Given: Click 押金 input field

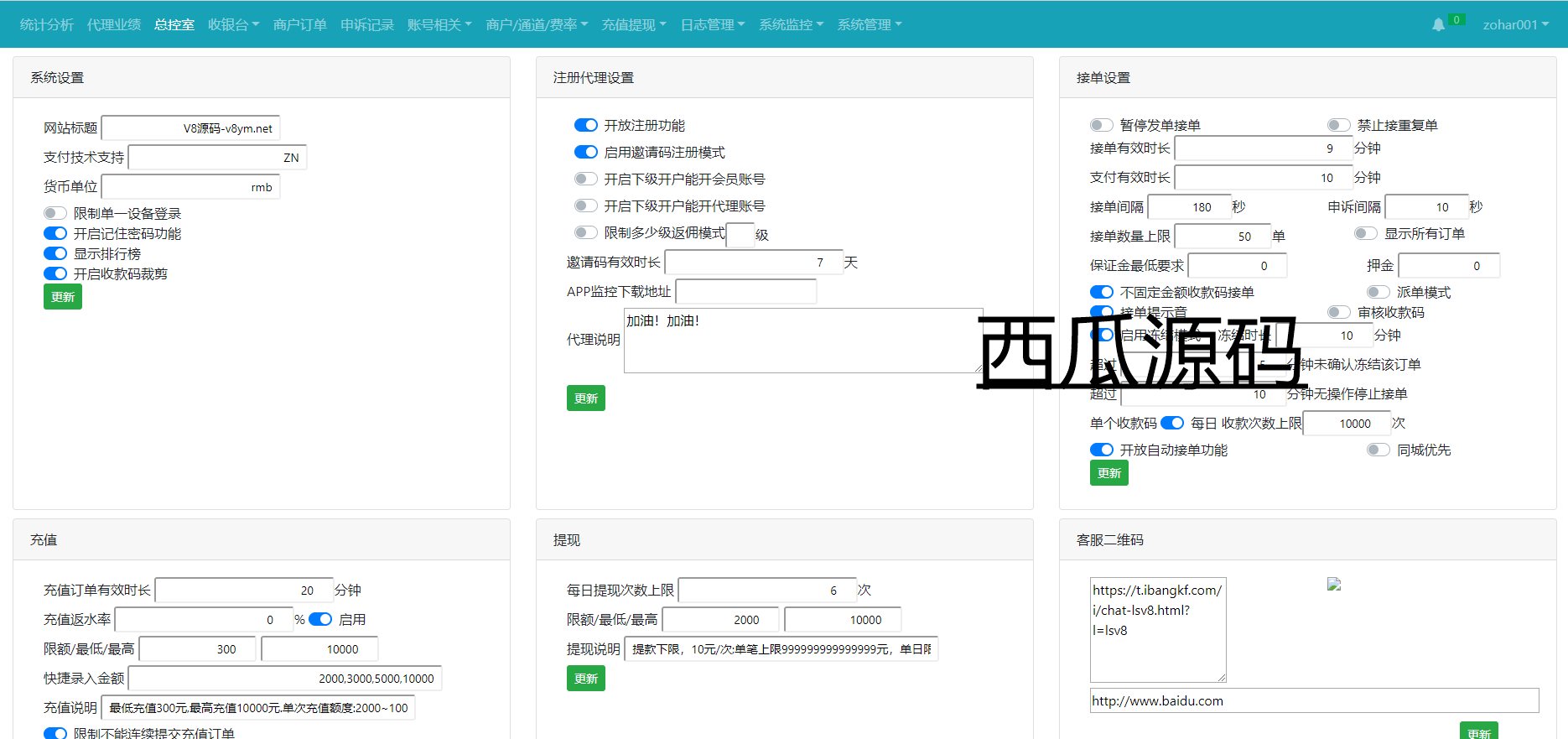Looking at the screenshot, I should coord(1449,266).
